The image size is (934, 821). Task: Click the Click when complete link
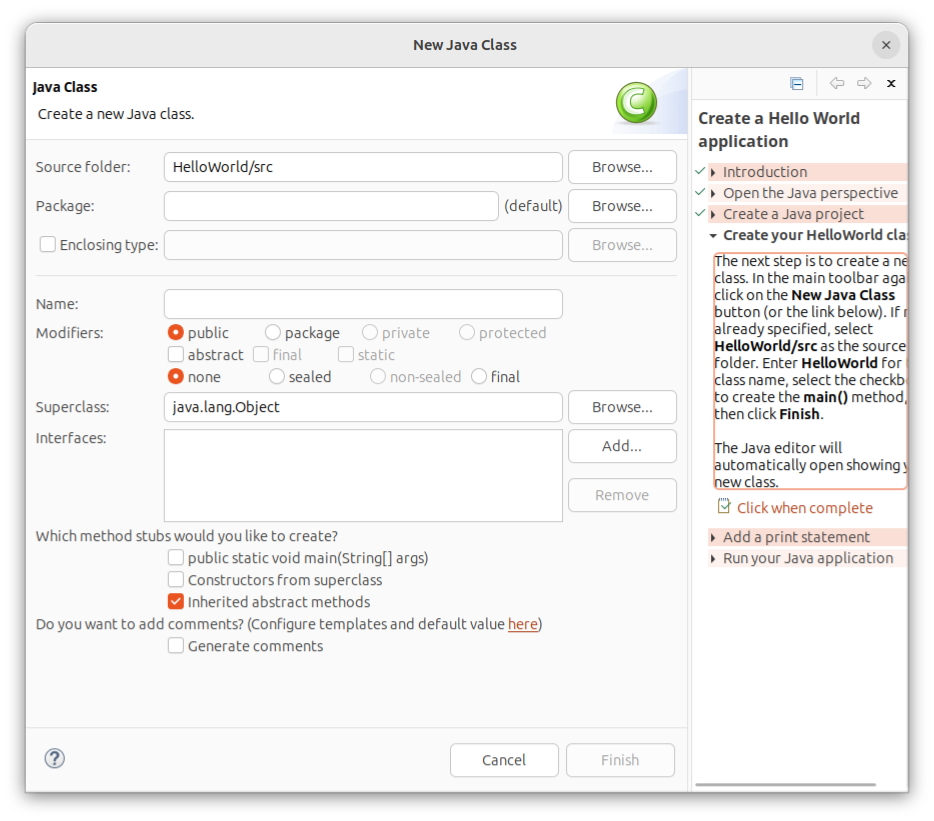(x=804, y=508)
